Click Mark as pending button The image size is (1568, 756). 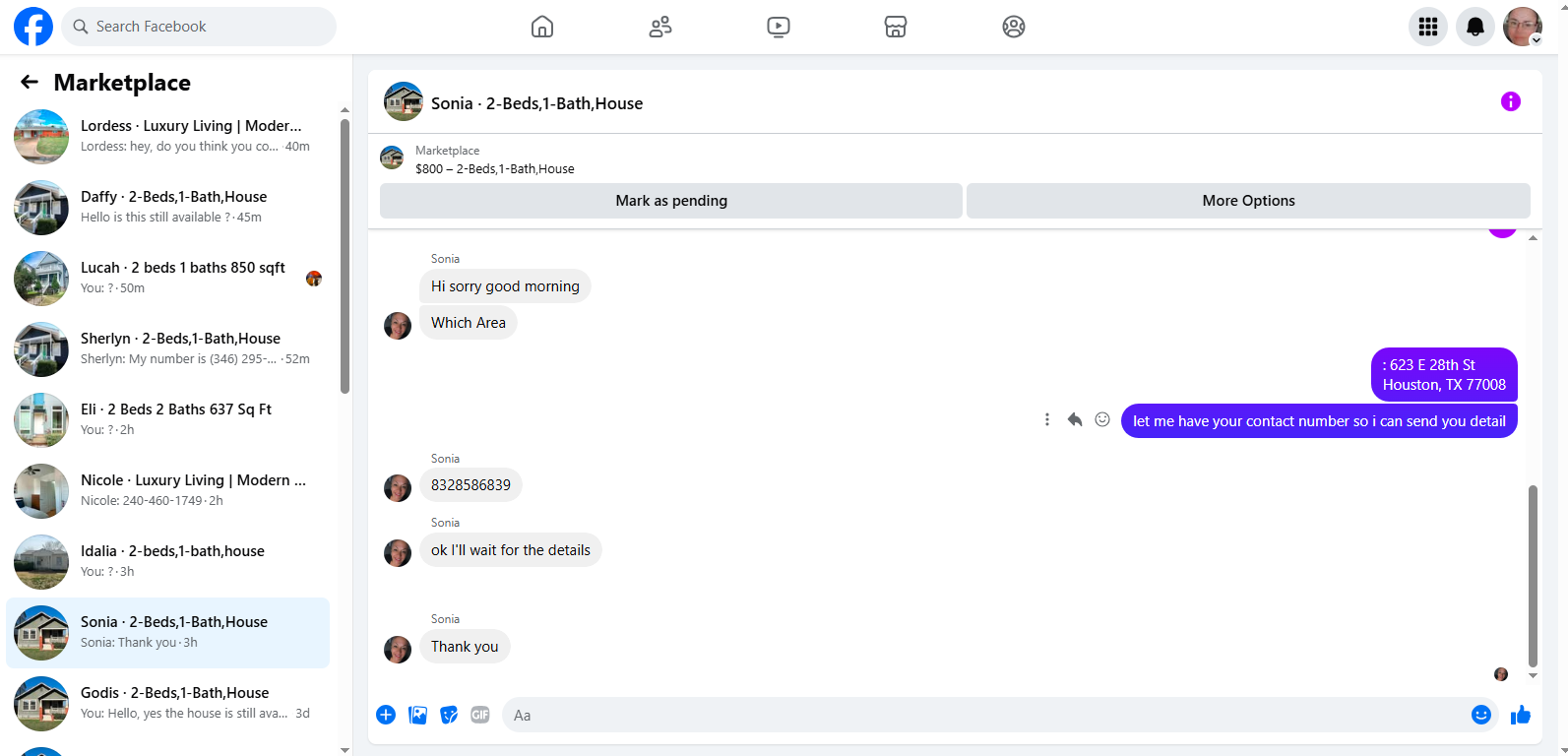(x=671, y=201)
